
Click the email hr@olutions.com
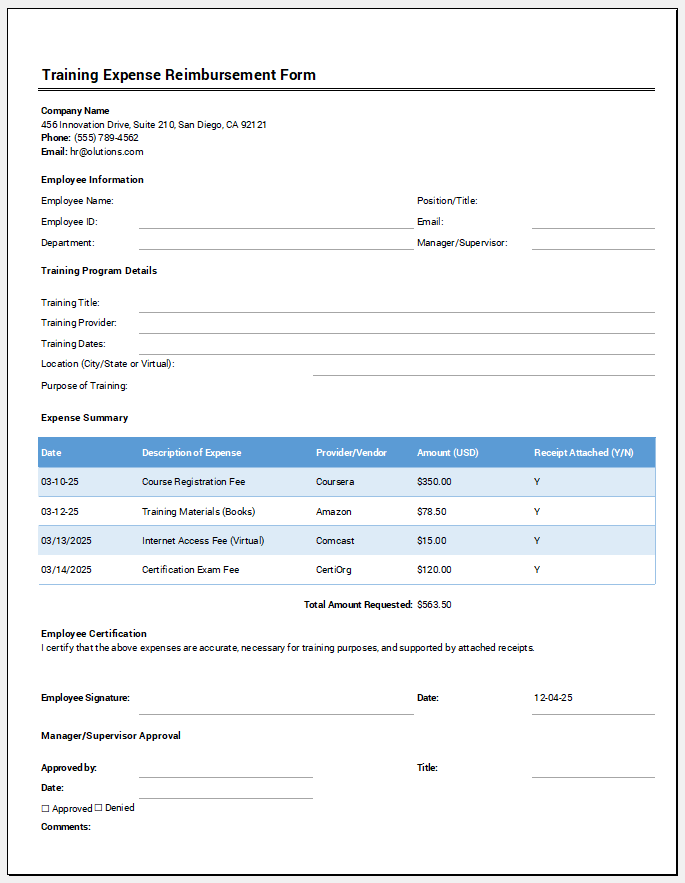click(106, 151)
